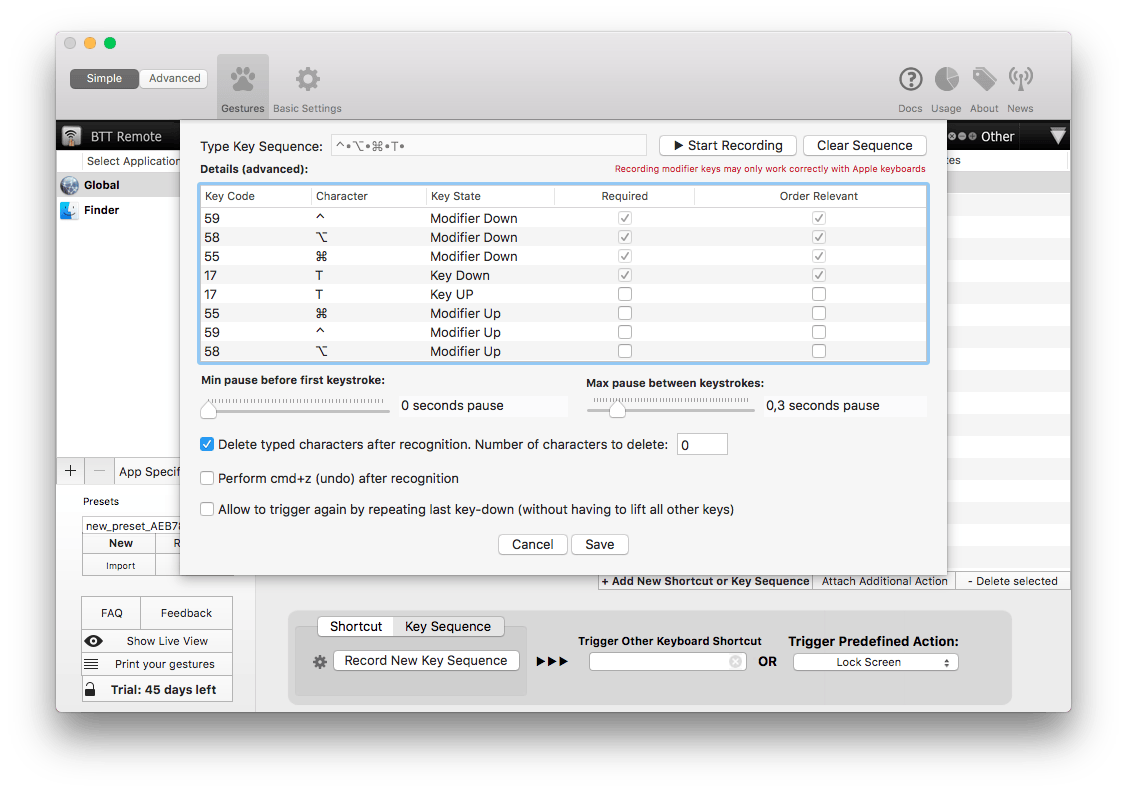The height and width of the screenshot is (792, 1127).
Task: Click the minus remove application button
Action: [x=99, y=471]
